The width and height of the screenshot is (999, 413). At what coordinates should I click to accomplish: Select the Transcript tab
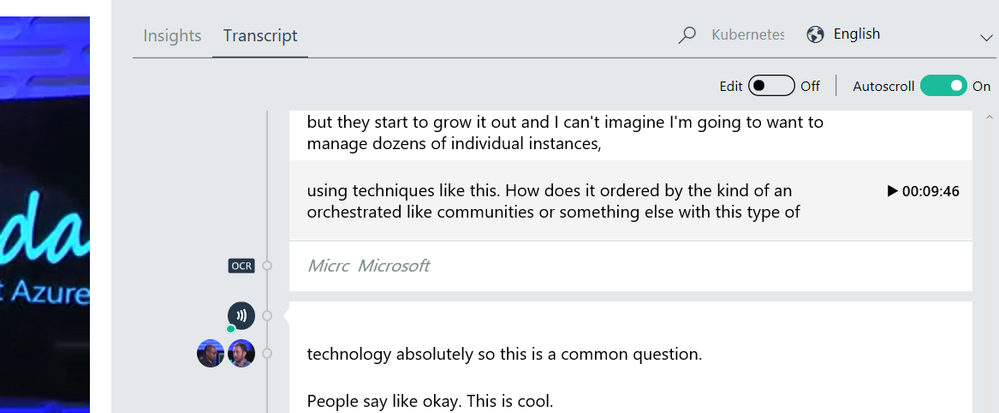click(x=260, y=36)
